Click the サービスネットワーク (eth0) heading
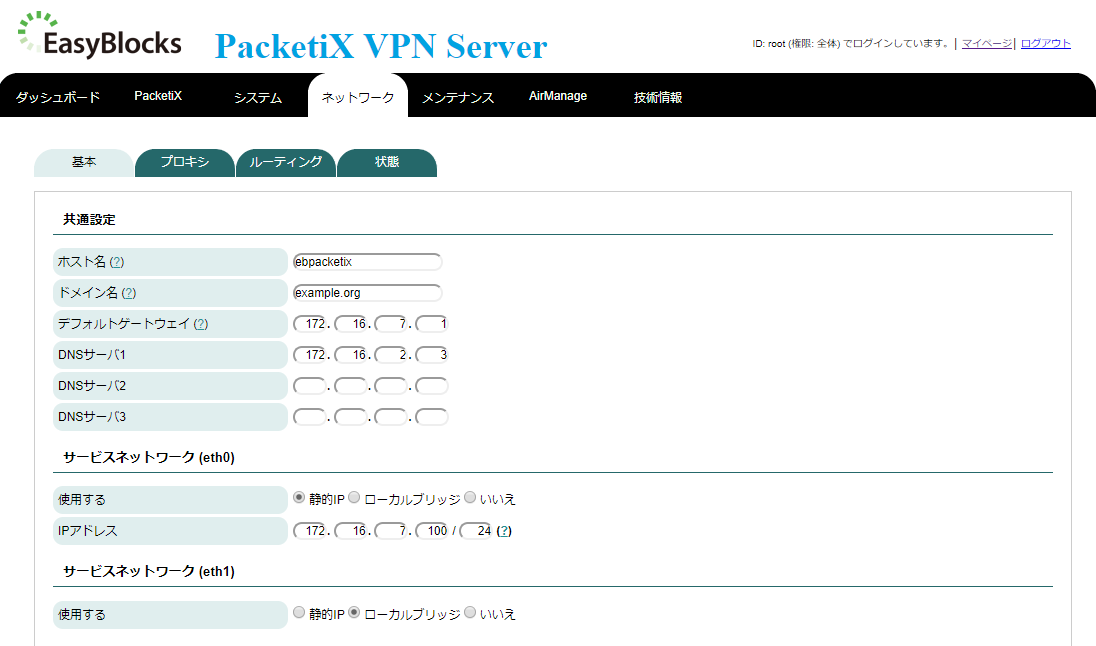 pos(149,457)
